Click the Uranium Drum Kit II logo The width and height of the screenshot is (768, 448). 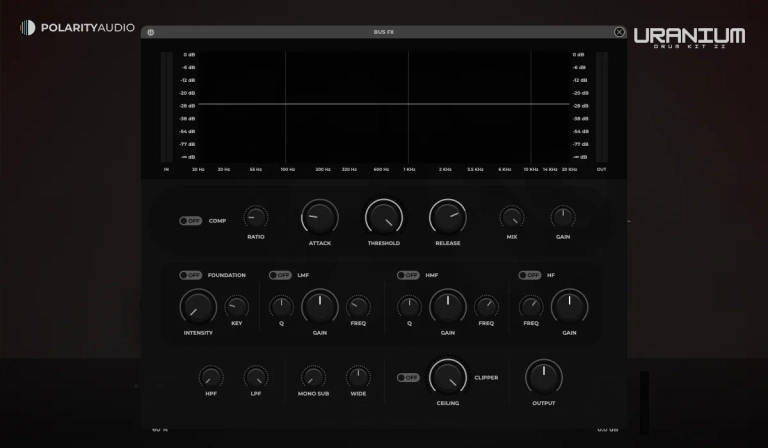point(690,37)
